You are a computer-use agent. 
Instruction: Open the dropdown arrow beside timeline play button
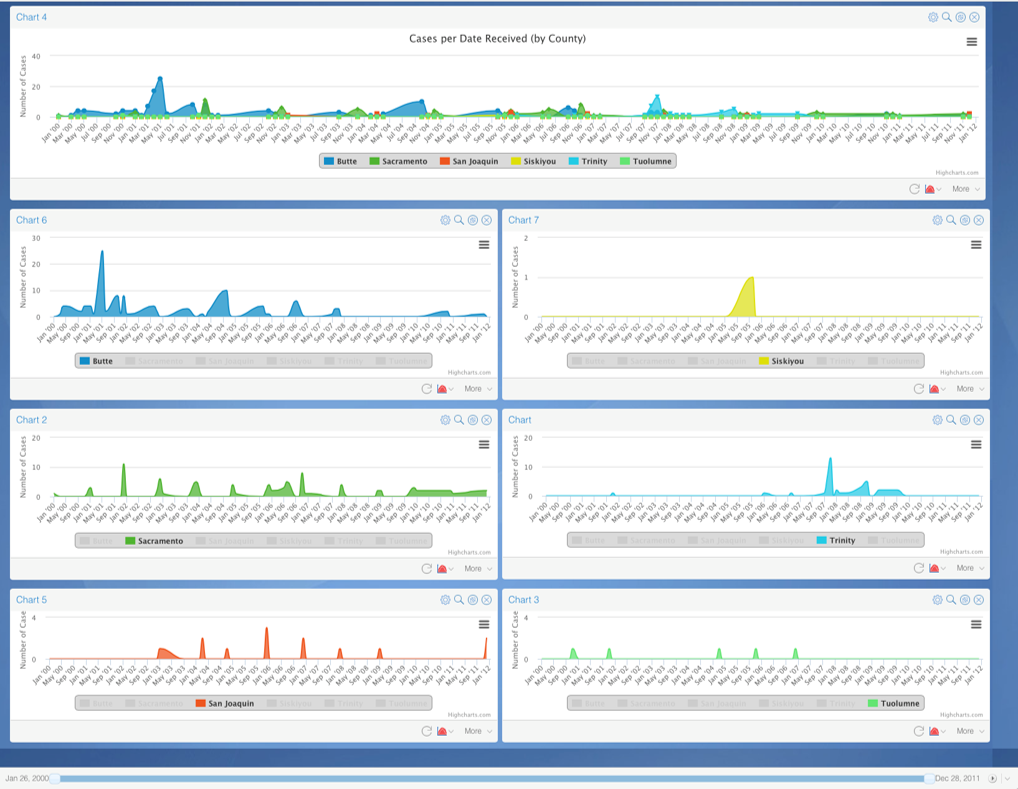click(1007, 778)
